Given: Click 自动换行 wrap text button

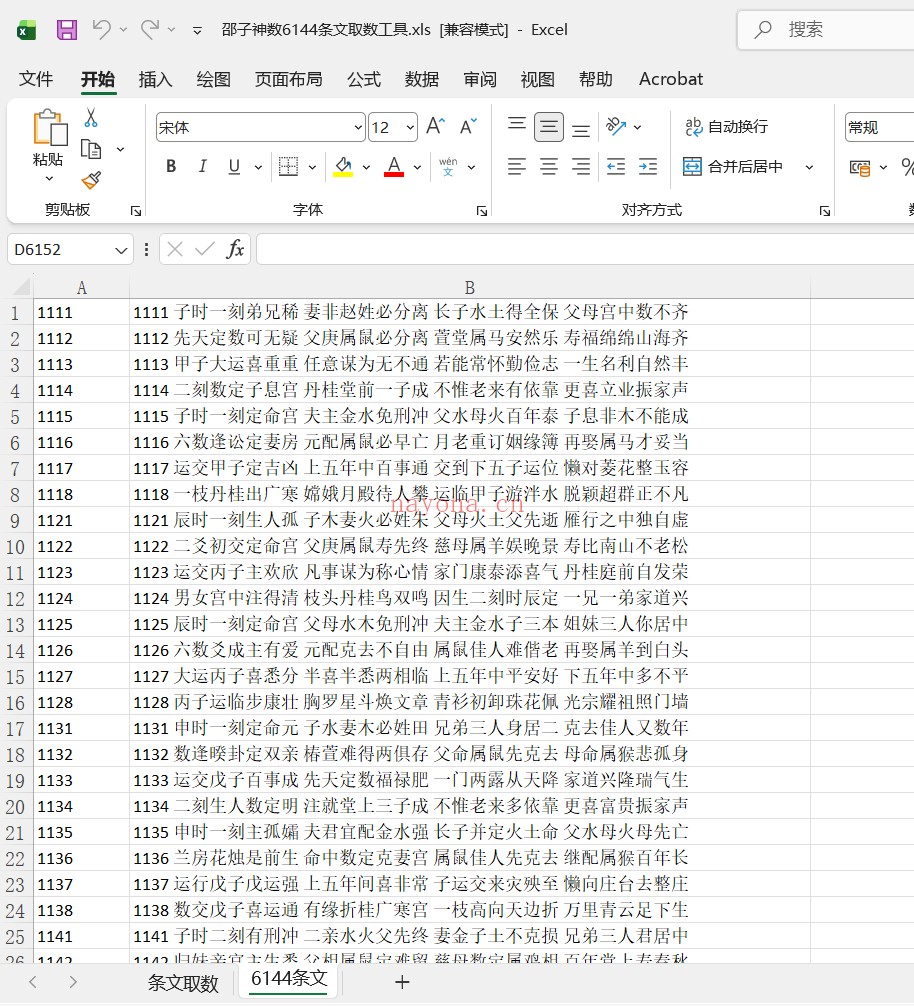Looking at the screenshot, I should tap(726, 126).
